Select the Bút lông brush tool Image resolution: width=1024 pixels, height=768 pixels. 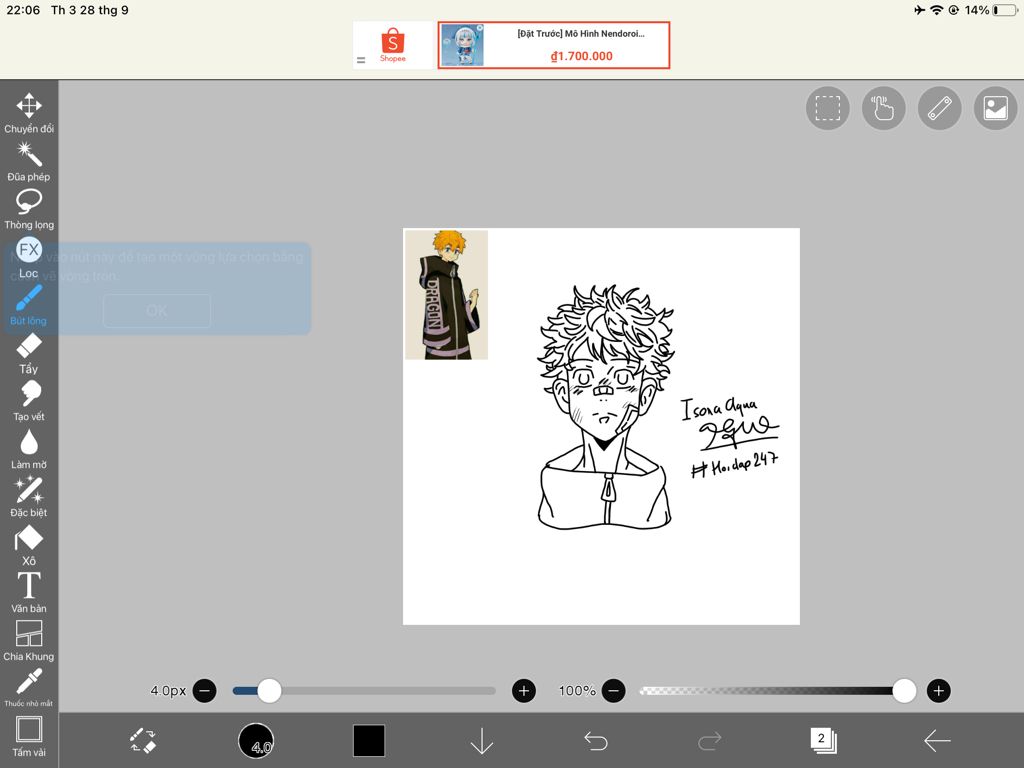coord(29,305)
